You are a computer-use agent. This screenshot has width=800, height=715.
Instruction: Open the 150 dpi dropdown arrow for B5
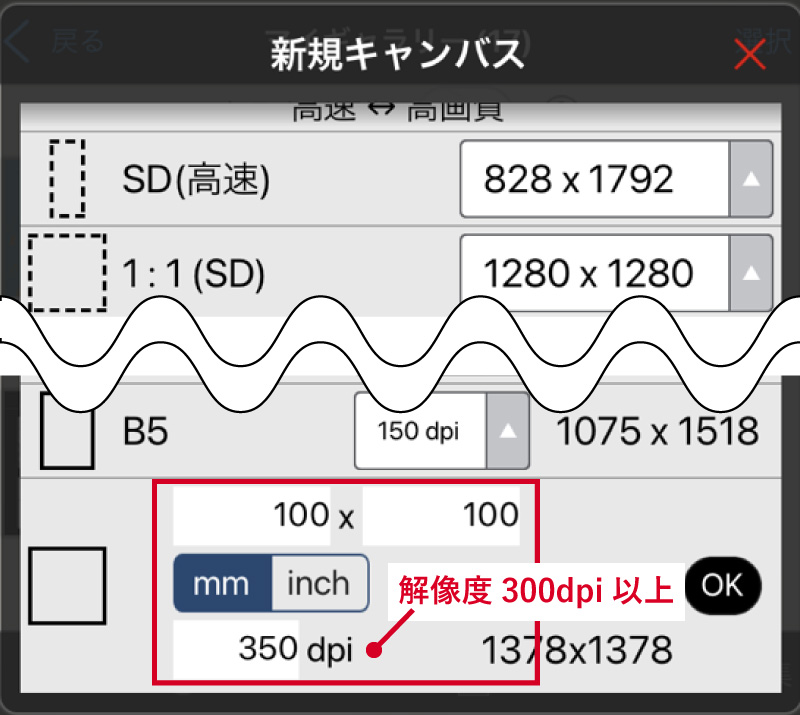point(508,432)
